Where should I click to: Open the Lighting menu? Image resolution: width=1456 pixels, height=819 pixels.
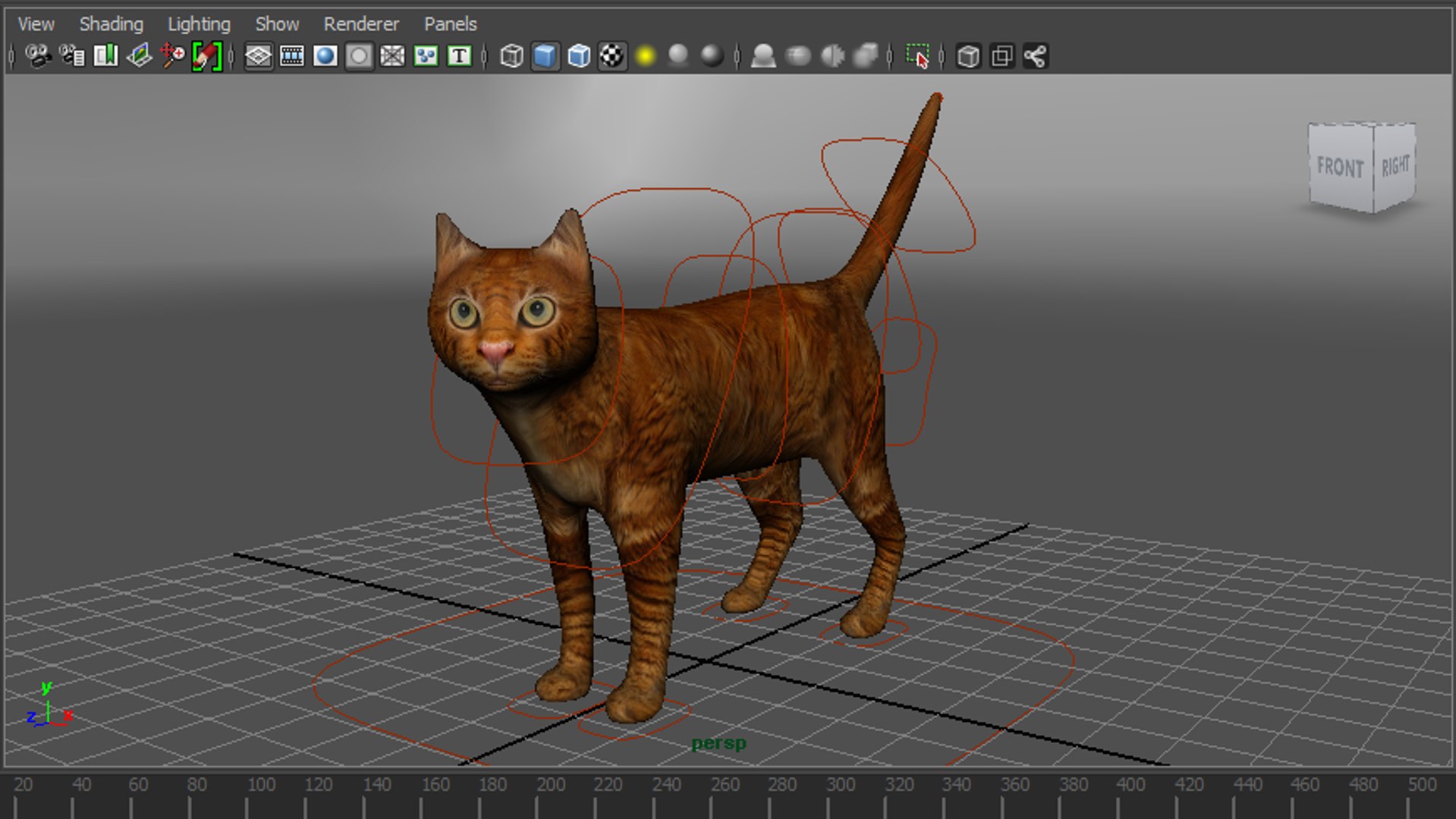pyautogui.click(x=199, y=24)
